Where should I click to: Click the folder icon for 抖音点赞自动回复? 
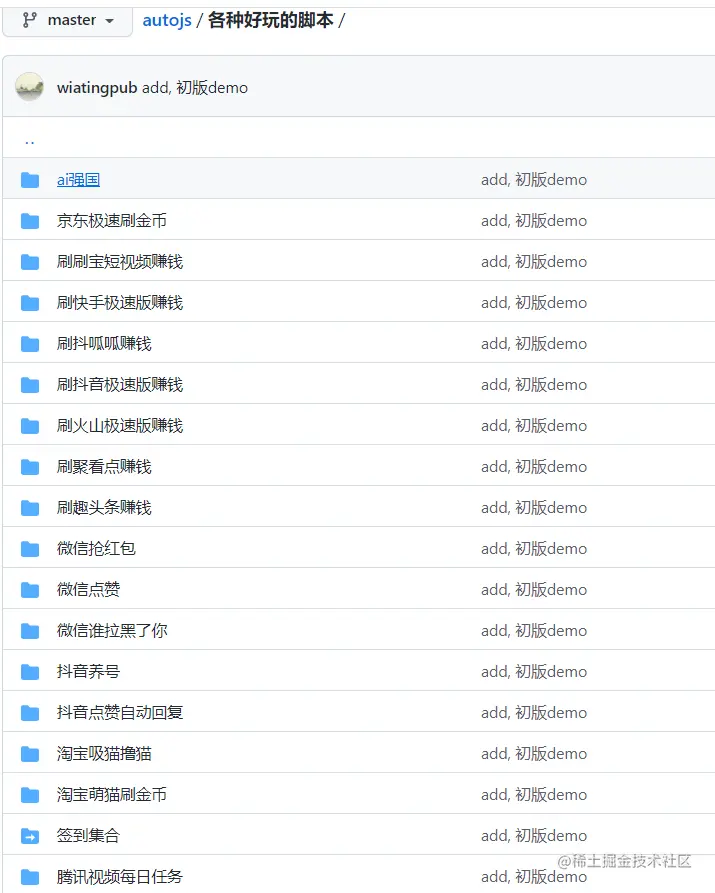[x=30, y=713]
